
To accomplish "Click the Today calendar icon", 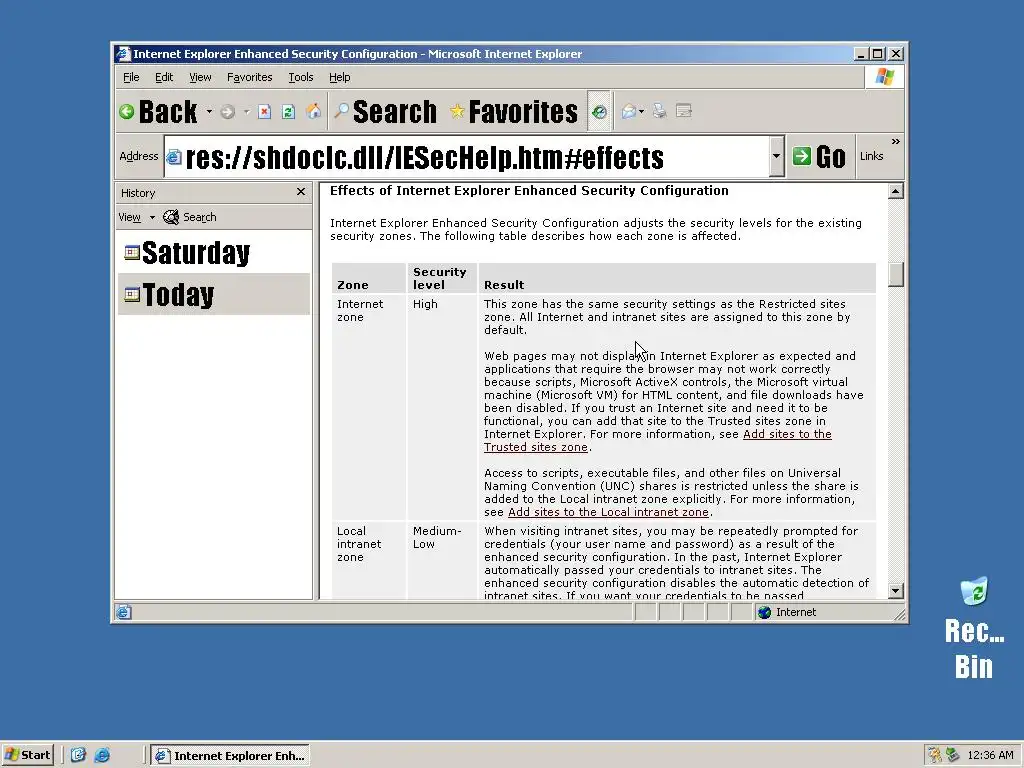I will 132,295.
